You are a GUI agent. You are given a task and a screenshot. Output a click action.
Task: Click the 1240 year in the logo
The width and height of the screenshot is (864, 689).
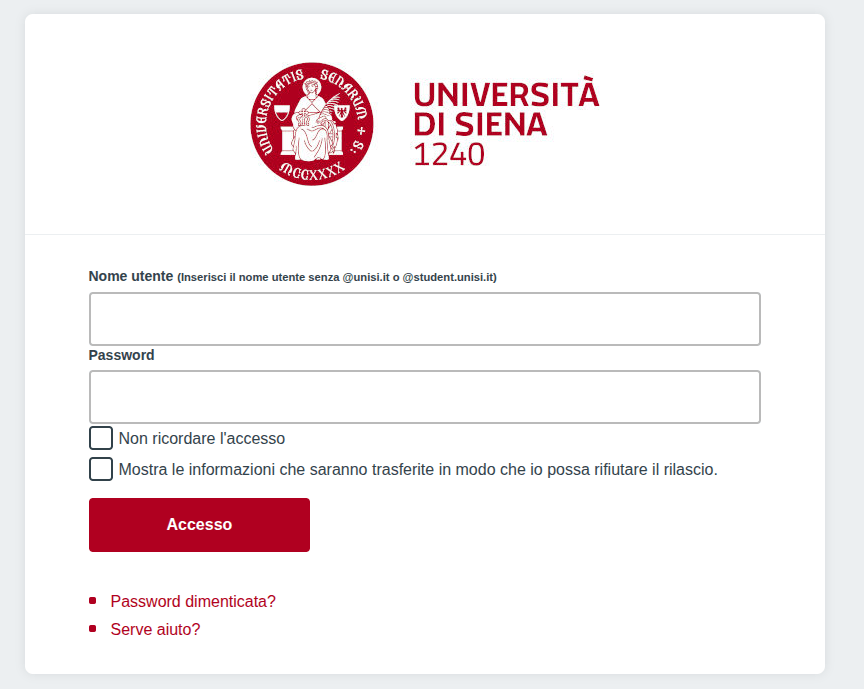click(449, 155)
